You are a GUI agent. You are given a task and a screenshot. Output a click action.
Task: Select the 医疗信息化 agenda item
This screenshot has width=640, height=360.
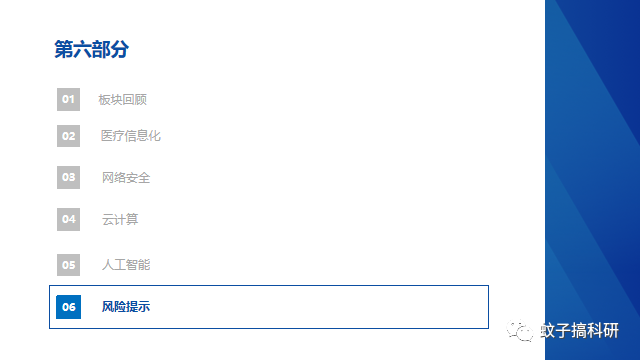click(131, 136)
